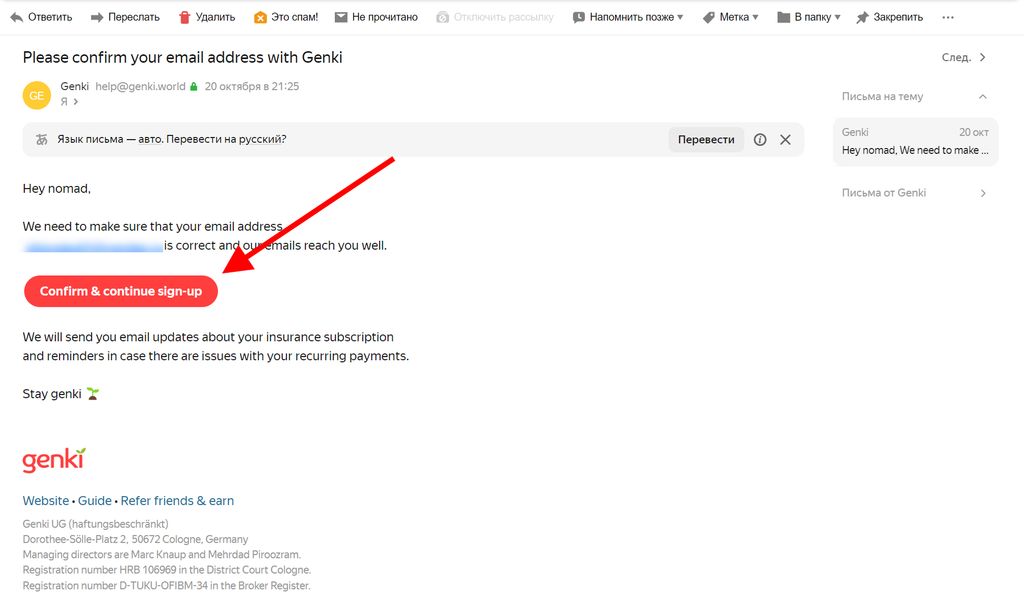Click the Remind later icon (Напомнить позже)
Screen dimensions: 1024x611
[x=579, y=17]
